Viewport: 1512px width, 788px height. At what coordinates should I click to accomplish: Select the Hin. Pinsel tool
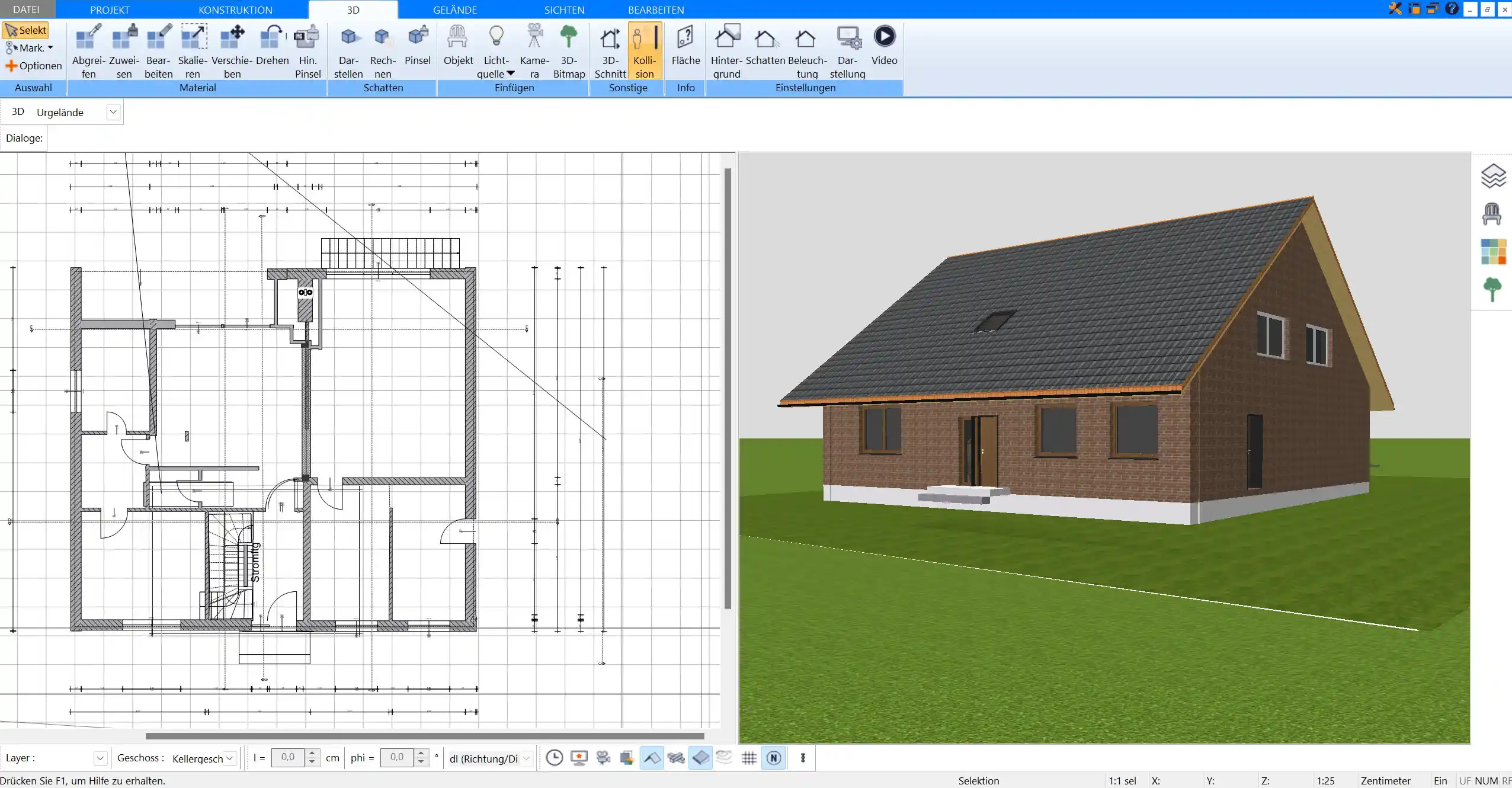(307, 51)
